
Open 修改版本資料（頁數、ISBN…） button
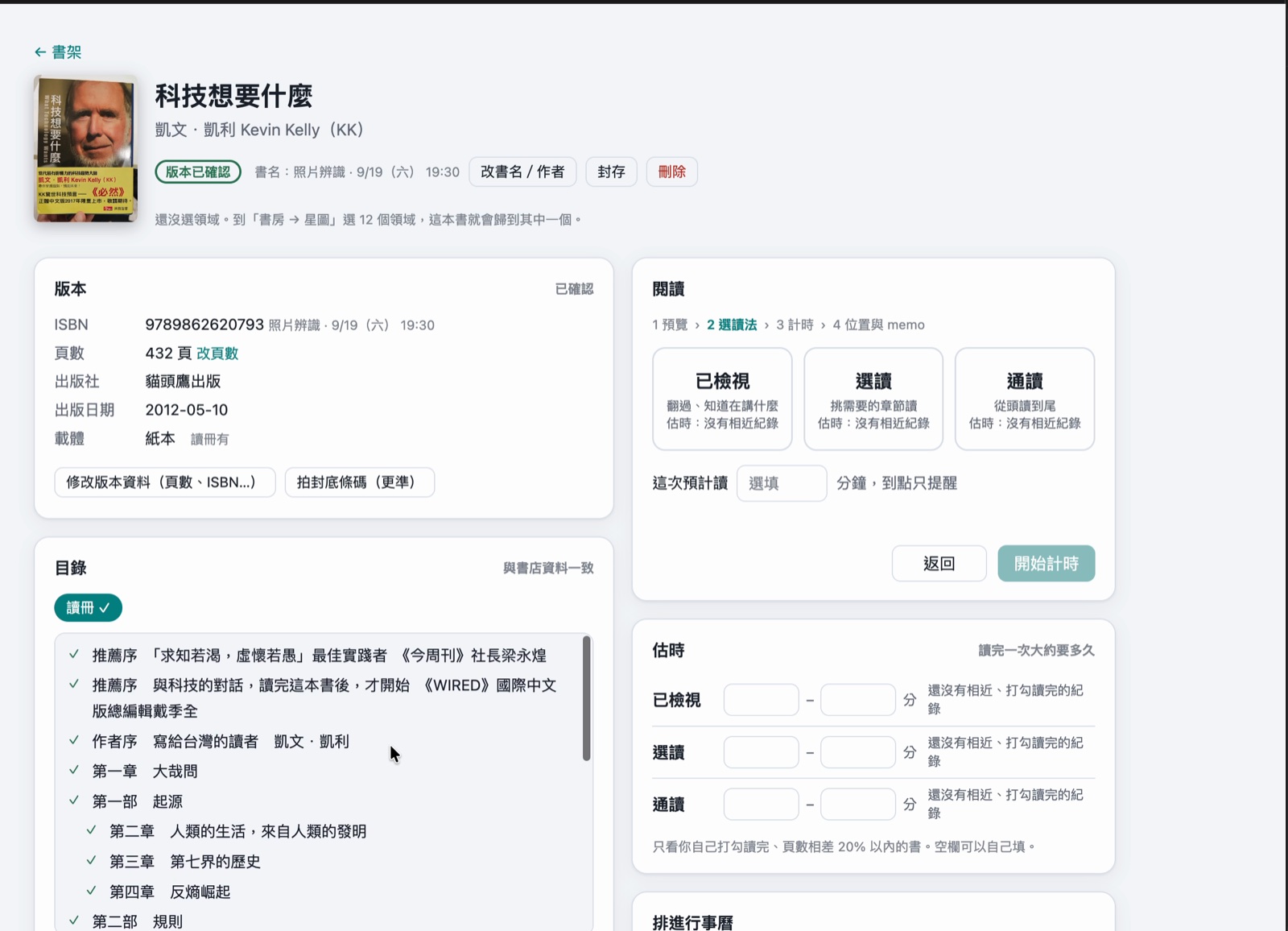click(165, 482)
